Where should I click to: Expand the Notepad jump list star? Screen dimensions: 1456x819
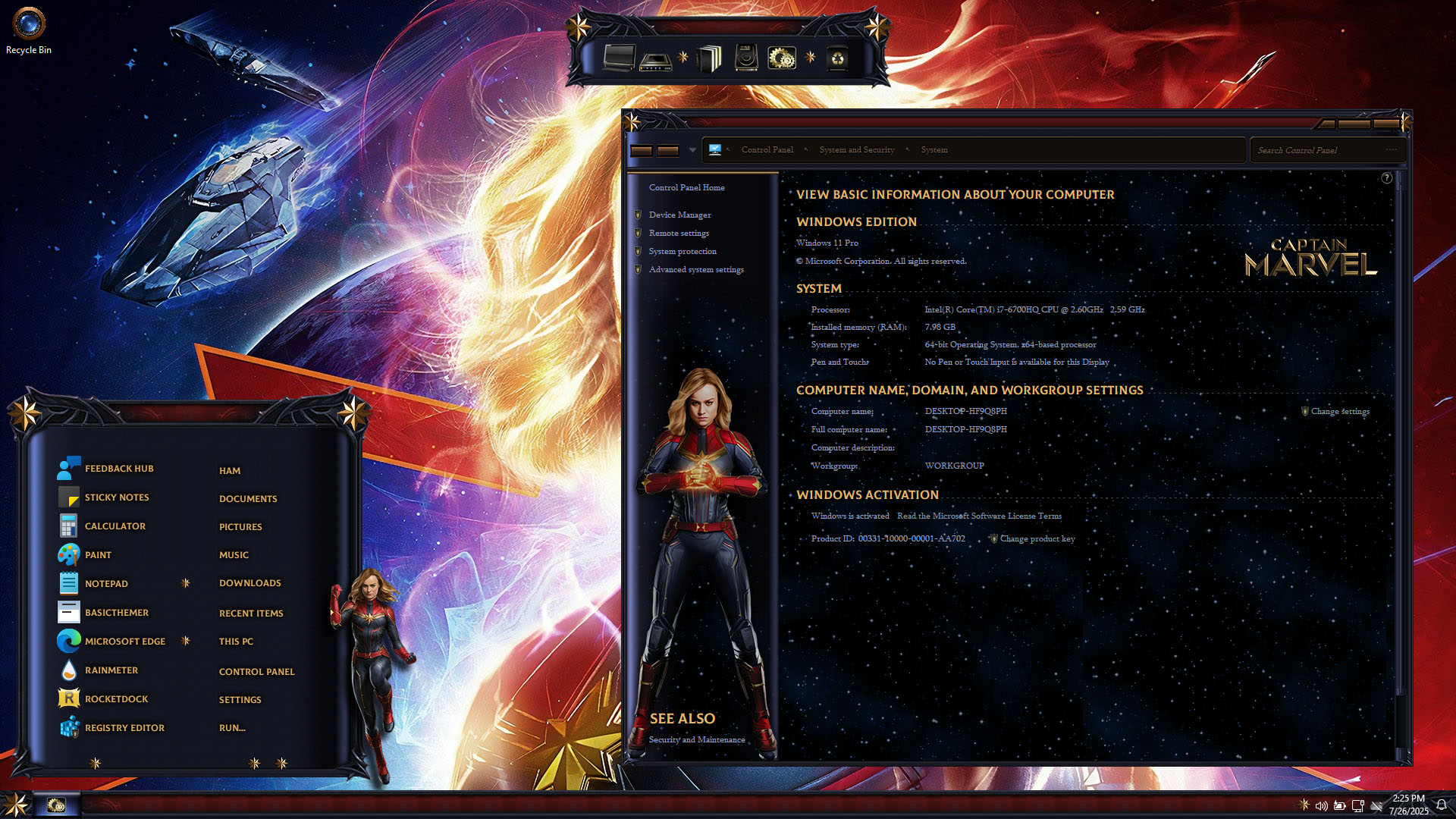click(x=186, y=583)
